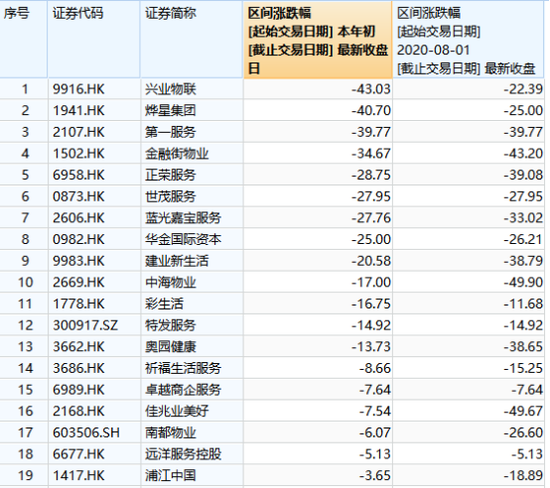
Task: Click stock name 卓越商企服务
Action: tap(183, 390)
